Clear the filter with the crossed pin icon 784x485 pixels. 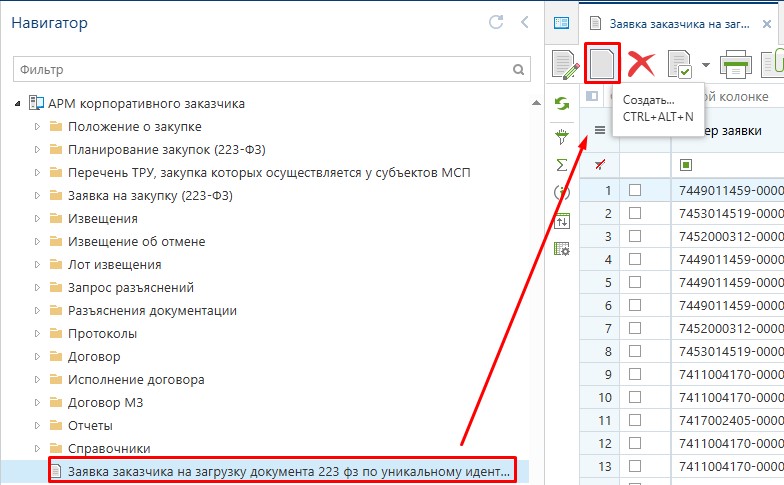[600, 164]
